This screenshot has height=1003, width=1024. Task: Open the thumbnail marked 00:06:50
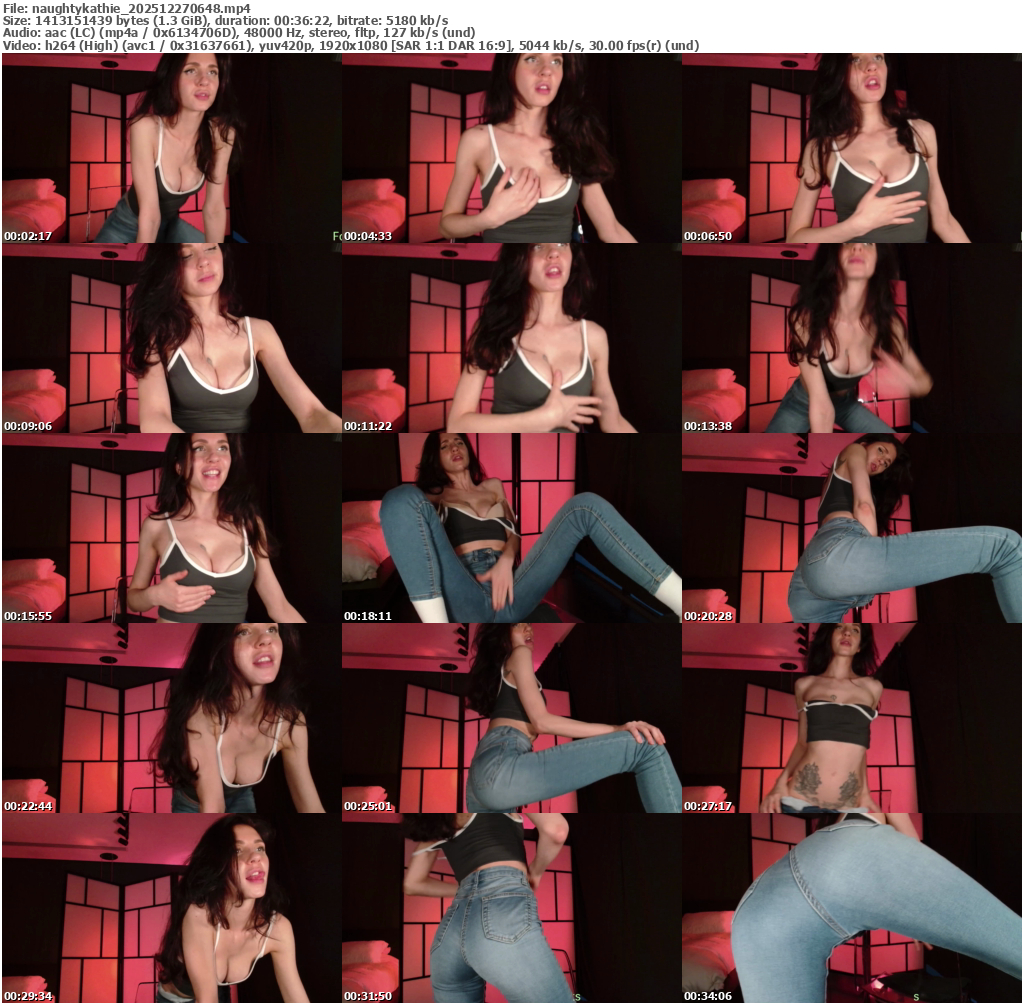(851, 148)
